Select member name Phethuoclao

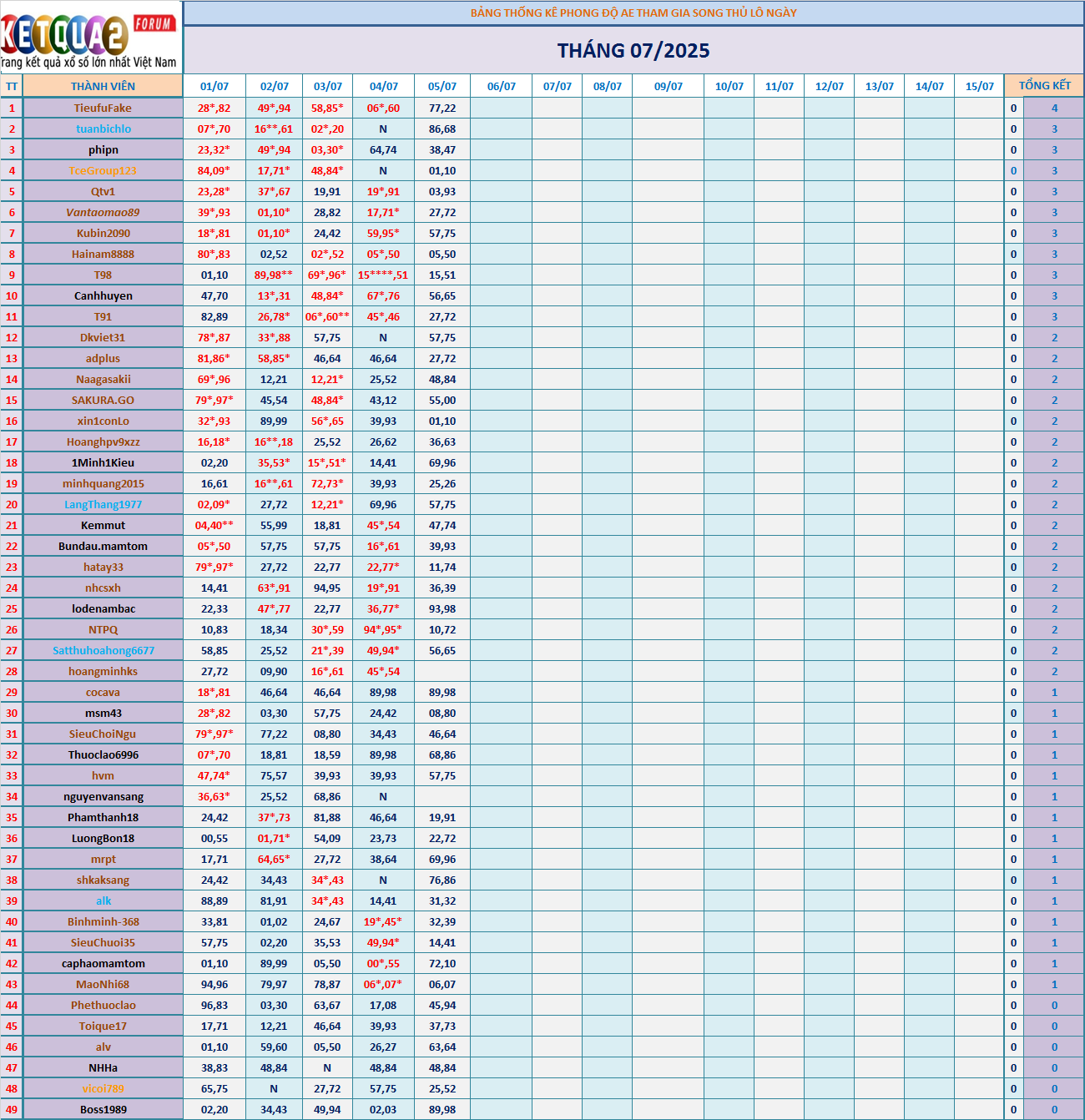[x=103, y=1005]
